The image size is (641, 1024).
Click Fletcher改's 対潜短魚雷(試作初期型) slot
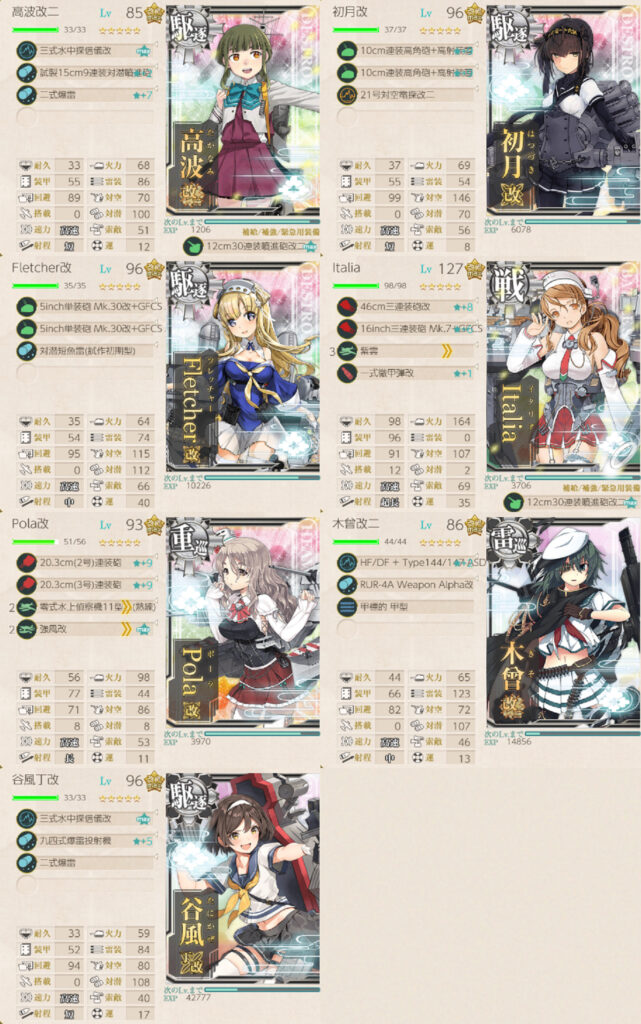point(85,351)
